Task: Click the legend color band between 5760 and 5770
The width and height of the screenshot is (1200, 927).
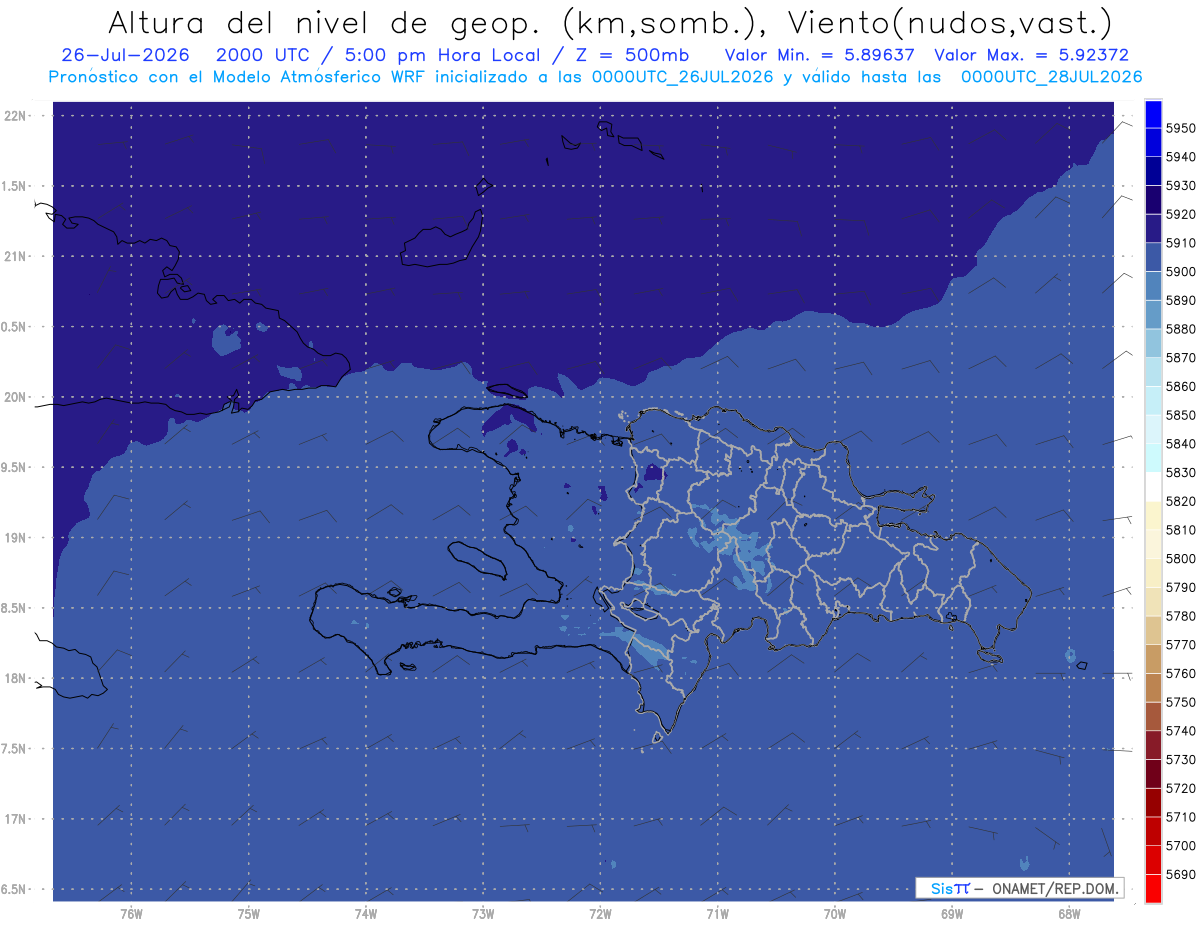Action: pyautogui.click(x=1153, y=659)
